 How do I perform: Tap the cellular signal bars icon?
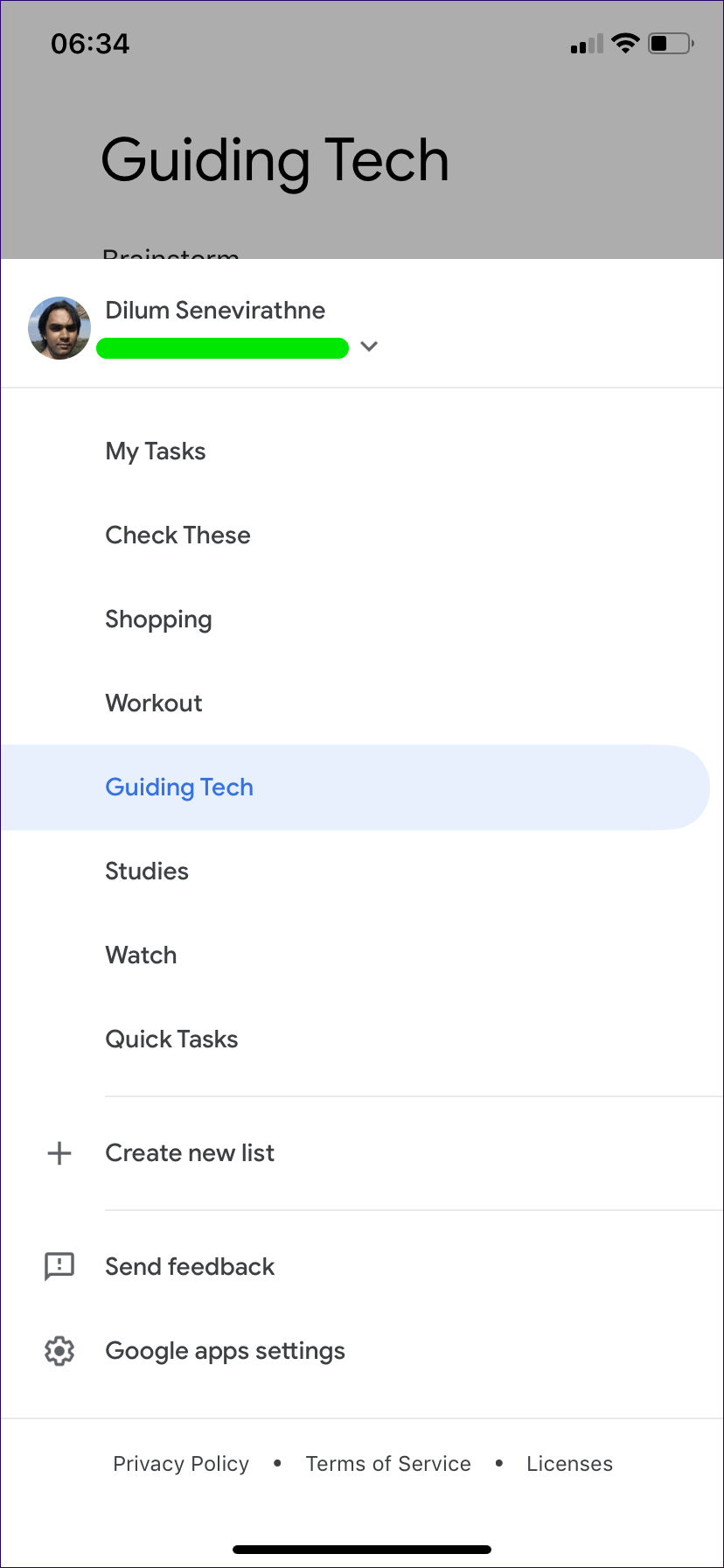click(x=587, y=44)
